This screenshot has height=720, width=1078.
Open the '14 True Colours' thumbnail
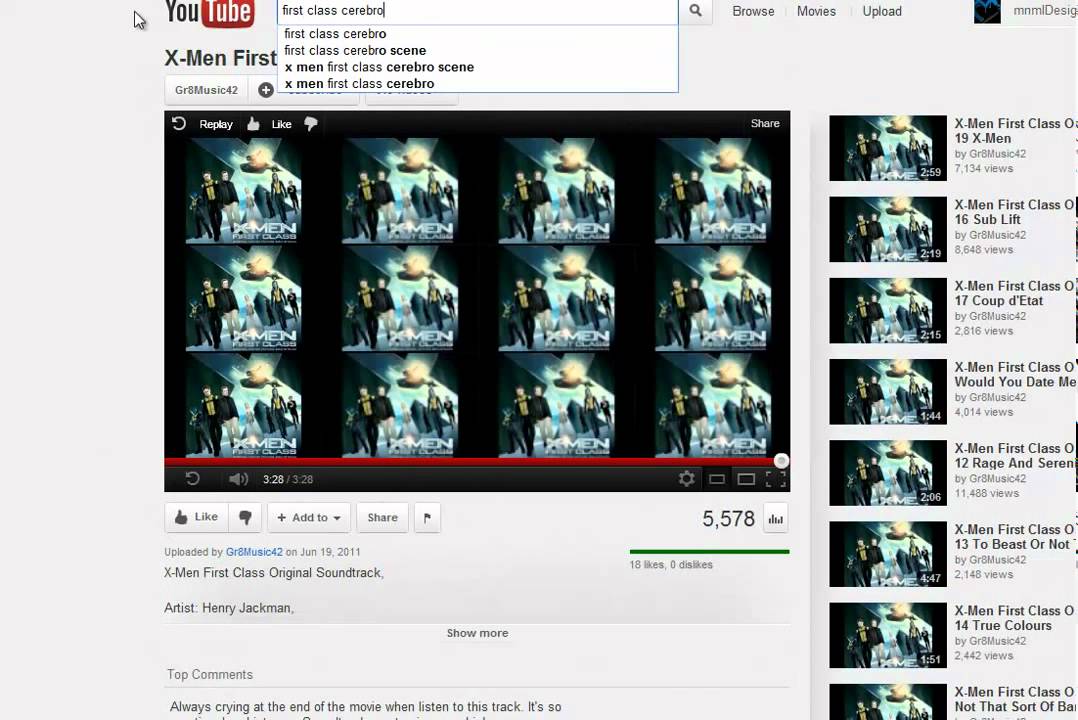(x=888, y=635)
